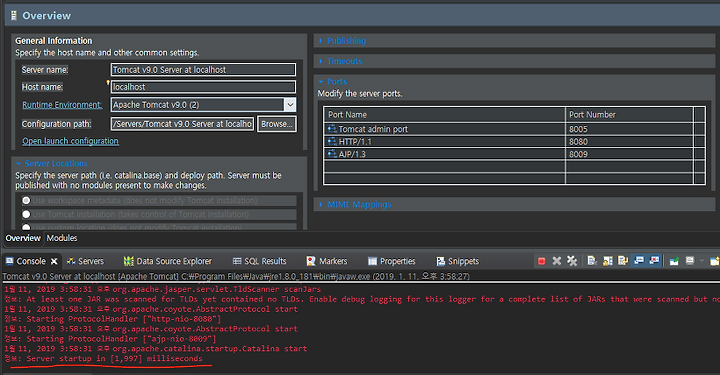Toggle Scroll Lock in the console

(x=608, y=261)
